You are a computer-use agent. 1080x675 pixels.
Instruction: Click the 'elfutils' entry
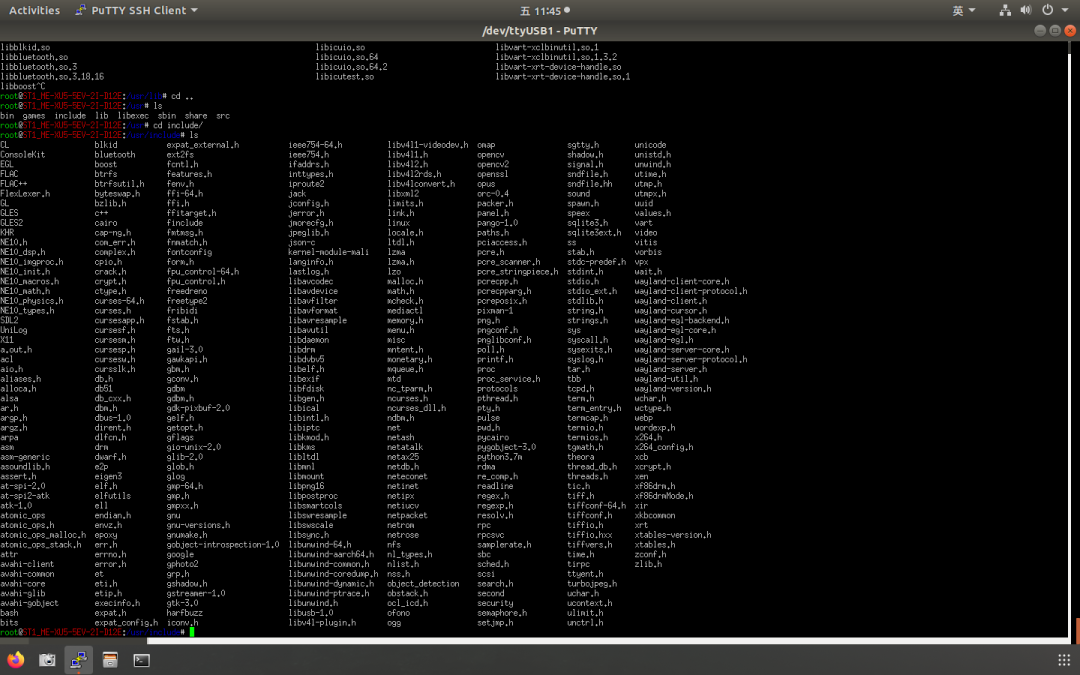point(112,496)
